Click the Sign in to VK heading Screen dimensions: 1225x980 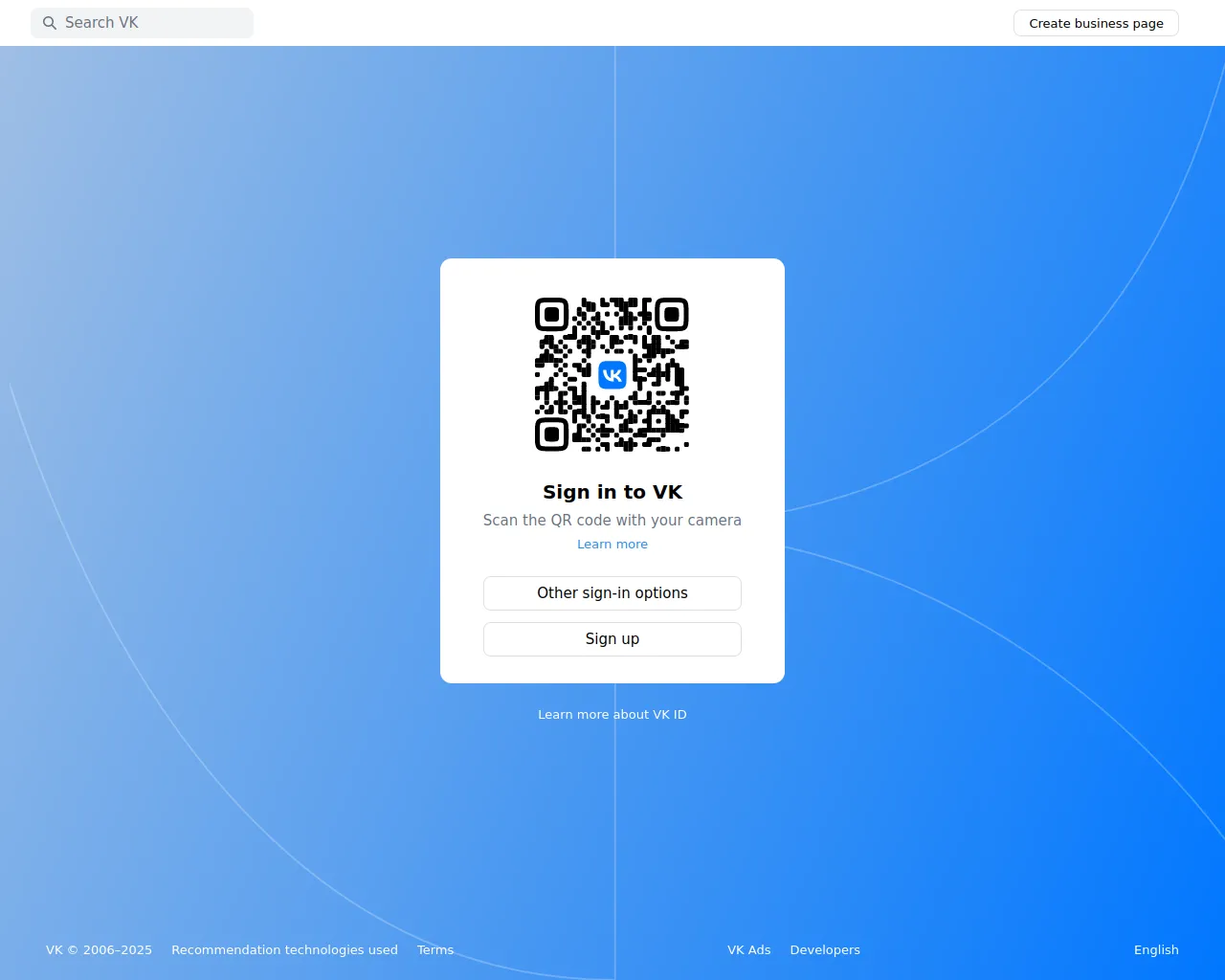click(612, 492)
